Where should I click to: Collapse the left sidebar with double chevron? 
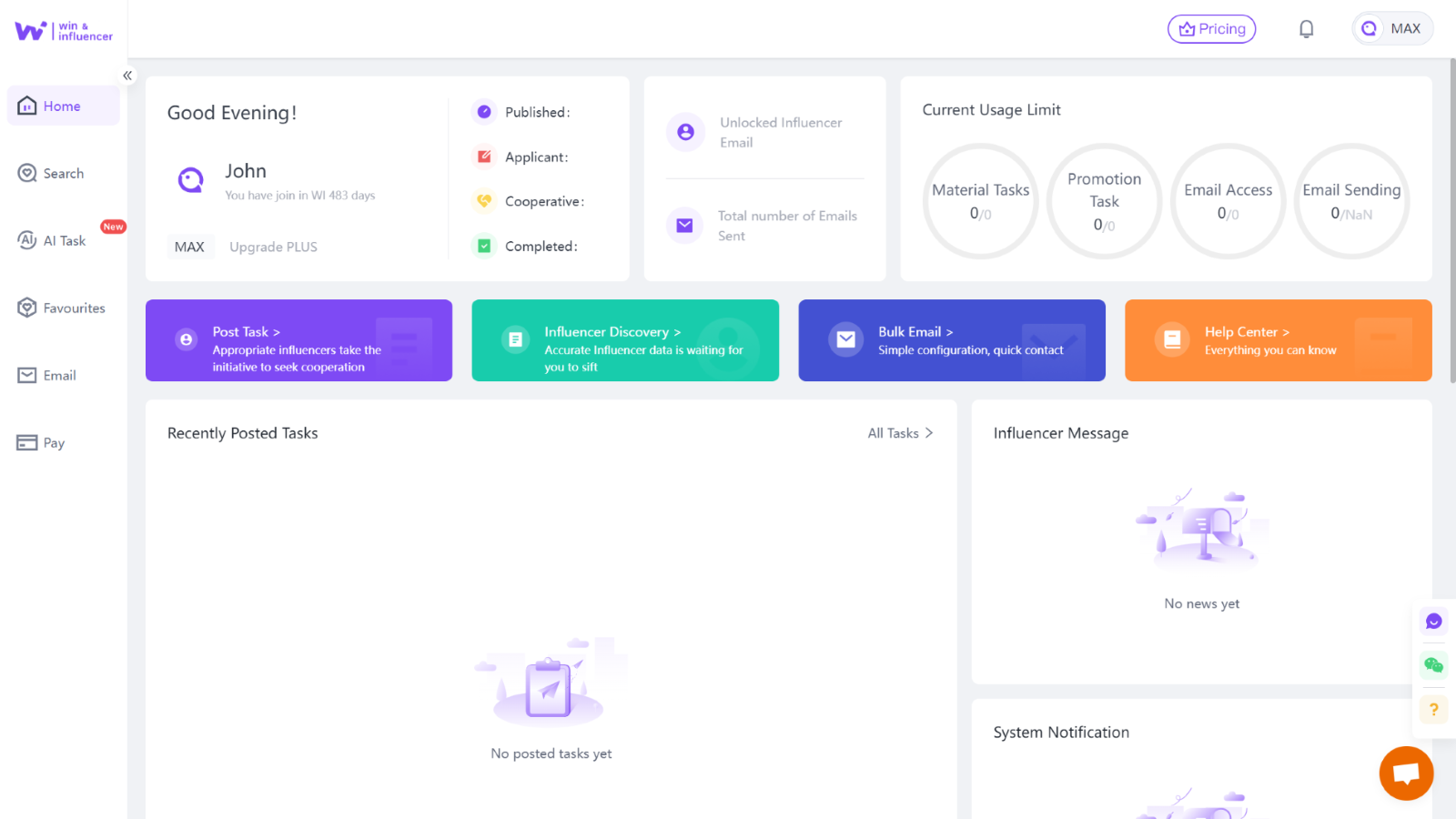[x=127, y=76]
